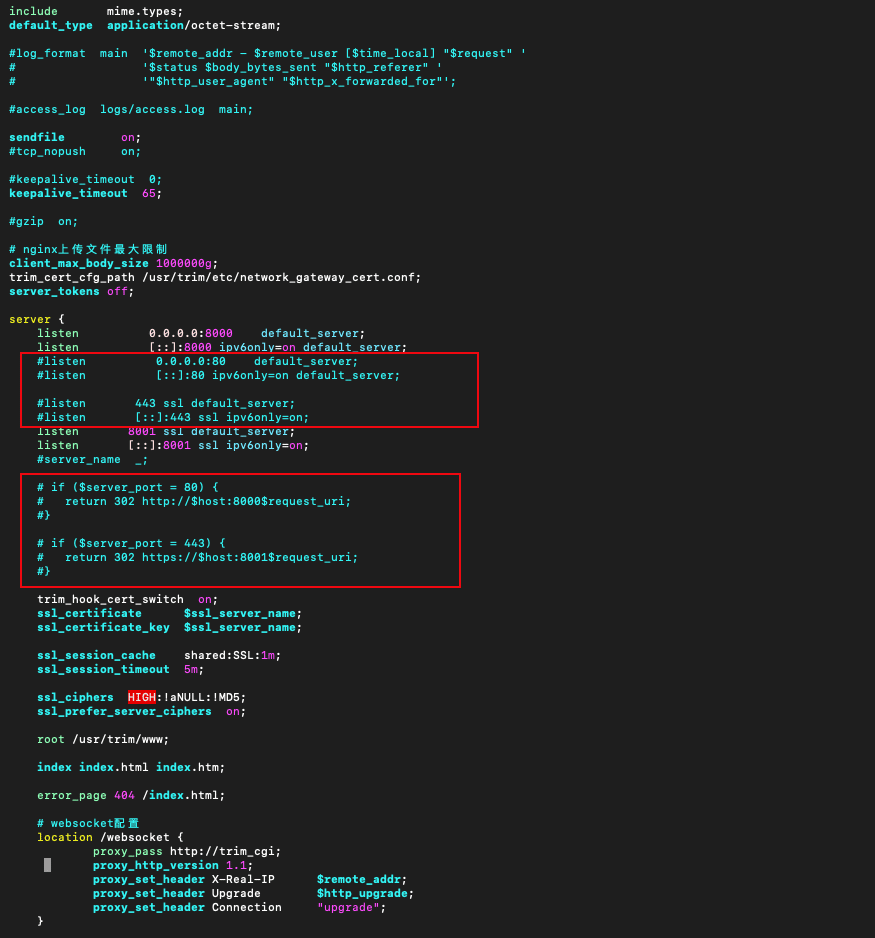Place cursor on the sendfile directive
The image size is (875, 938).
(x=37, y=137)
